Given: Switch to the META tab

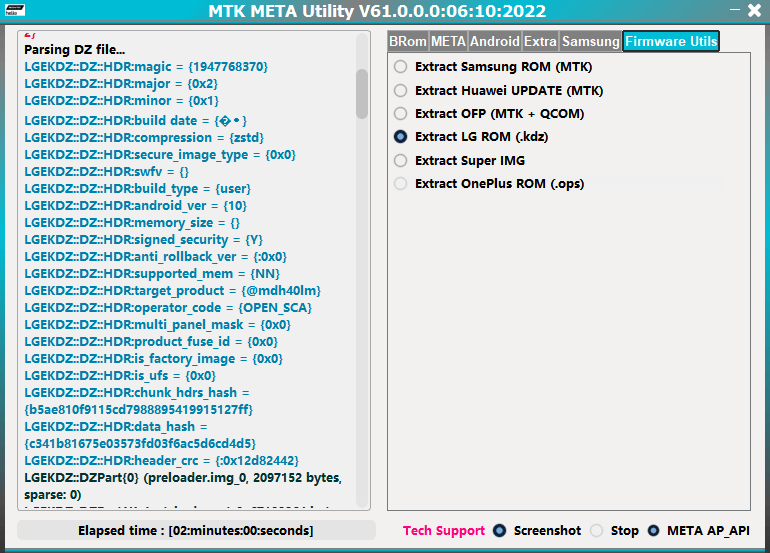Looking at the screenshot, I should coord(448,41).
